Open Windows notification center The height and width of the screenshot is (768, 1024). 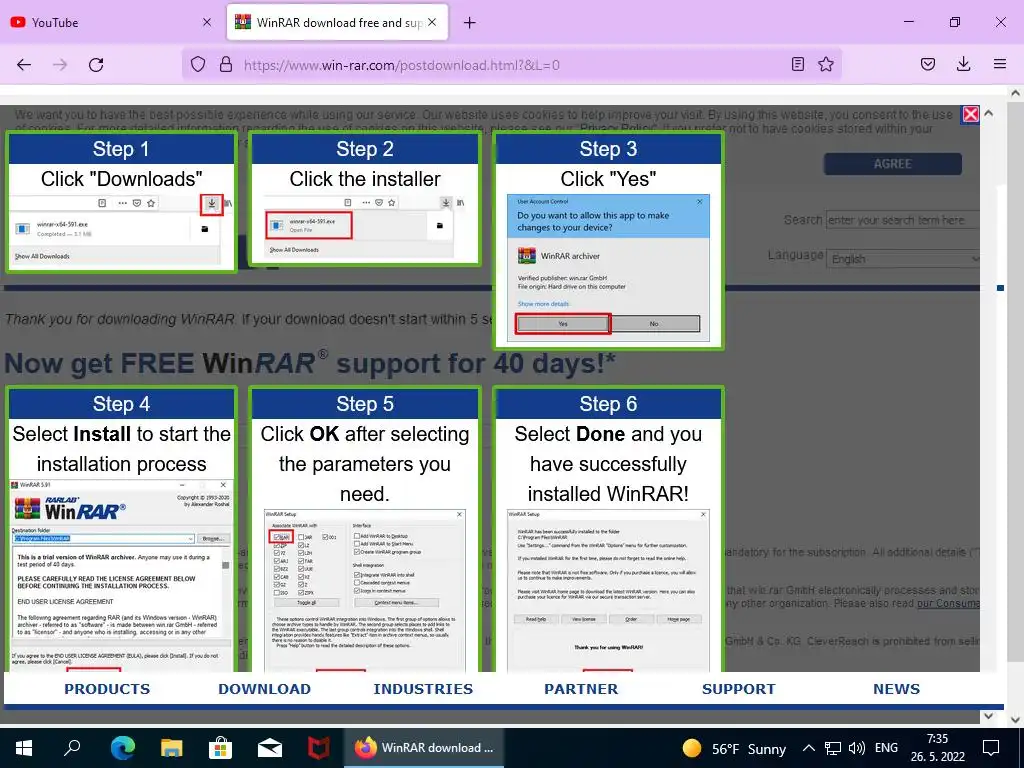point(991,748)
